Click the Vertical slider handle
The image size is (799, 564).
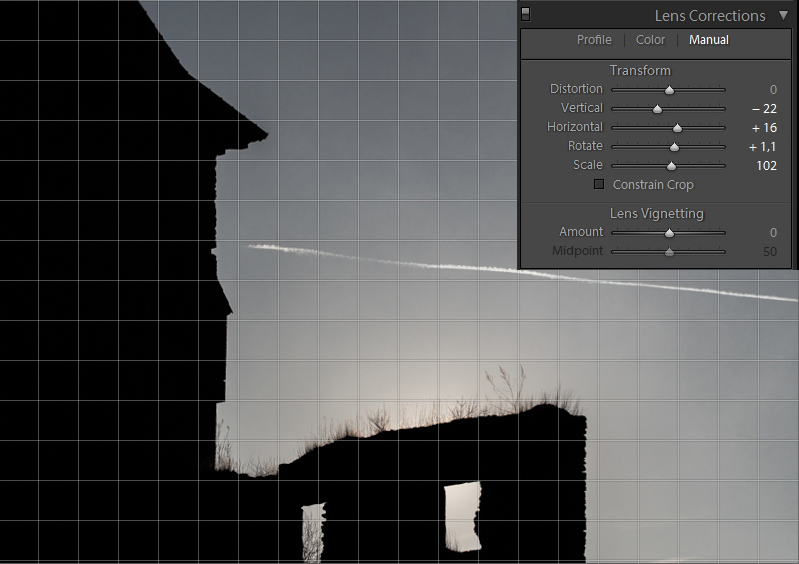coord(657,109)
